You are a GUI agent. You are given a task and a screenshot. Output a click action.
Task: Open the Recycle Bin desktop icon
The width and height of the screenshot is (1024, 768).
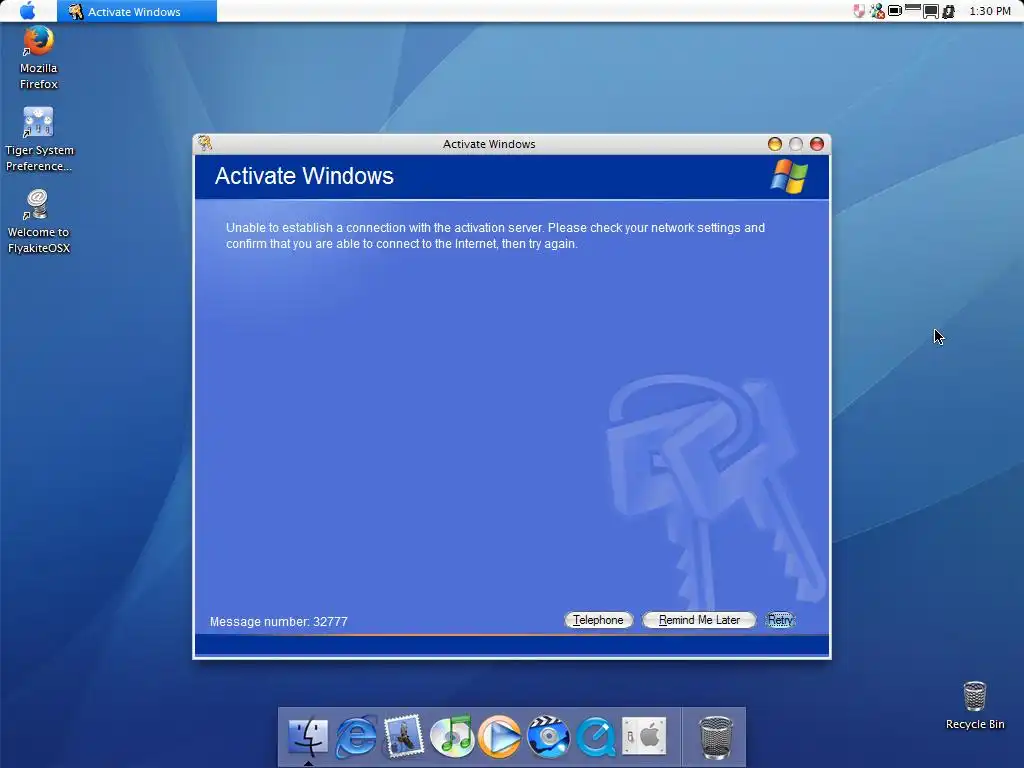(x=974, y=705)
